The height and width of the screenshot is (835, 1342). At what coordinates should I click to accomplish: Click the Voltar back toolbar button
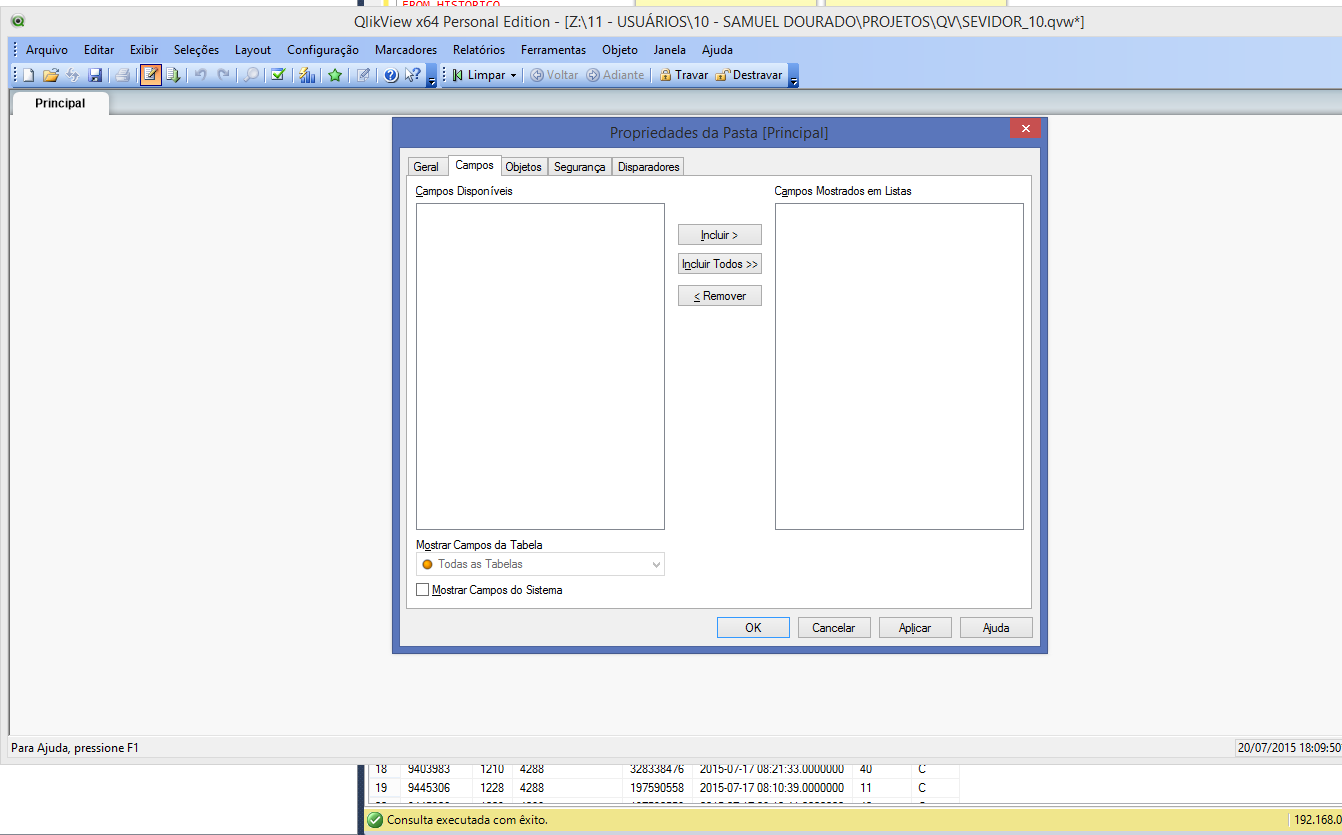pos(555,75)
